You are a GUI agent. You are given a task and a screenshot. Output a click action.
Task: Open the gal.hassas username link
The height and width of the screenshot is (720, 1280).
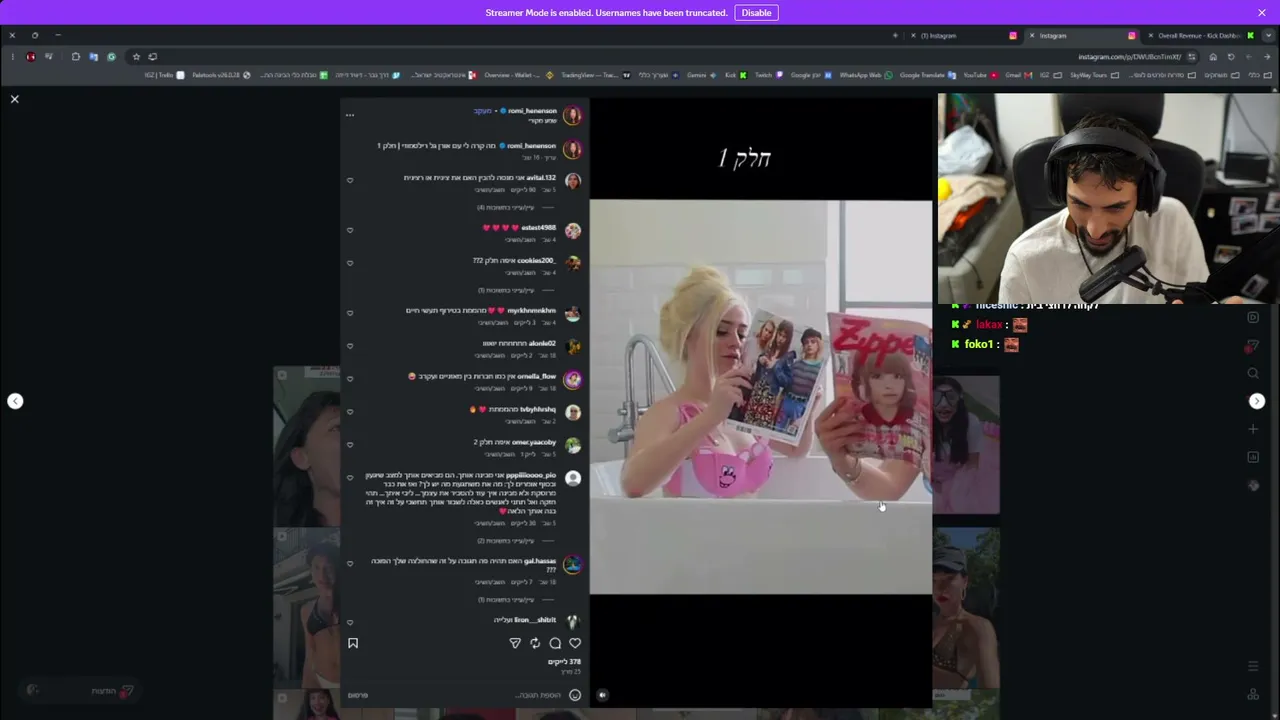point(540,561)
